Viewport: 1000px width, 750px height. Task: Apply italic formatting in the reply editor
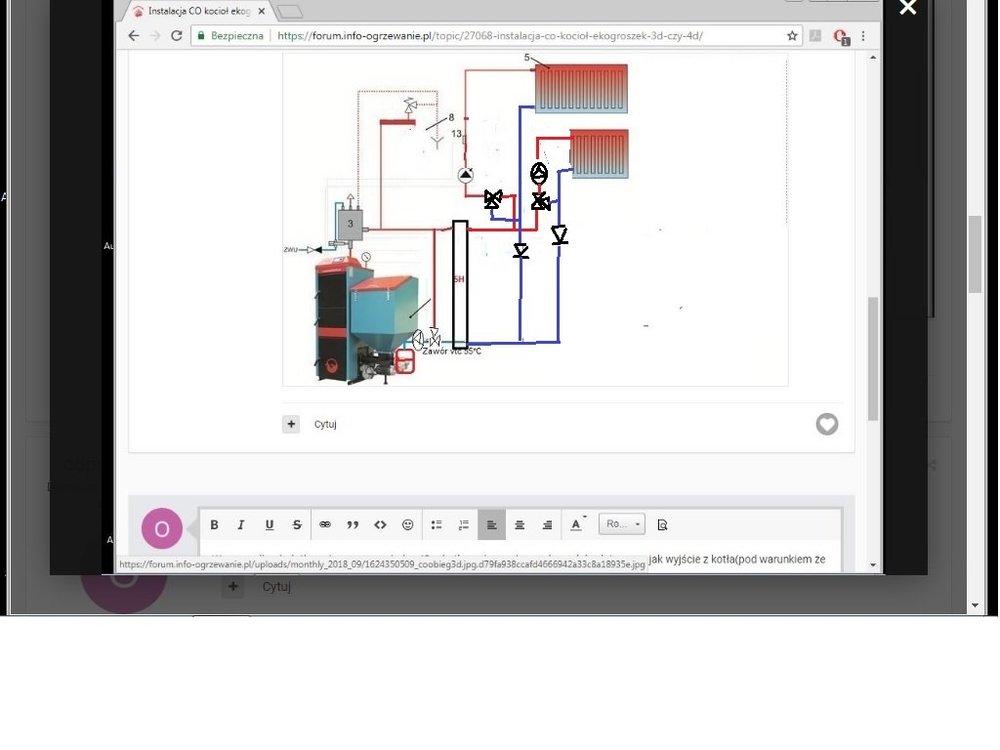(241, 525)
